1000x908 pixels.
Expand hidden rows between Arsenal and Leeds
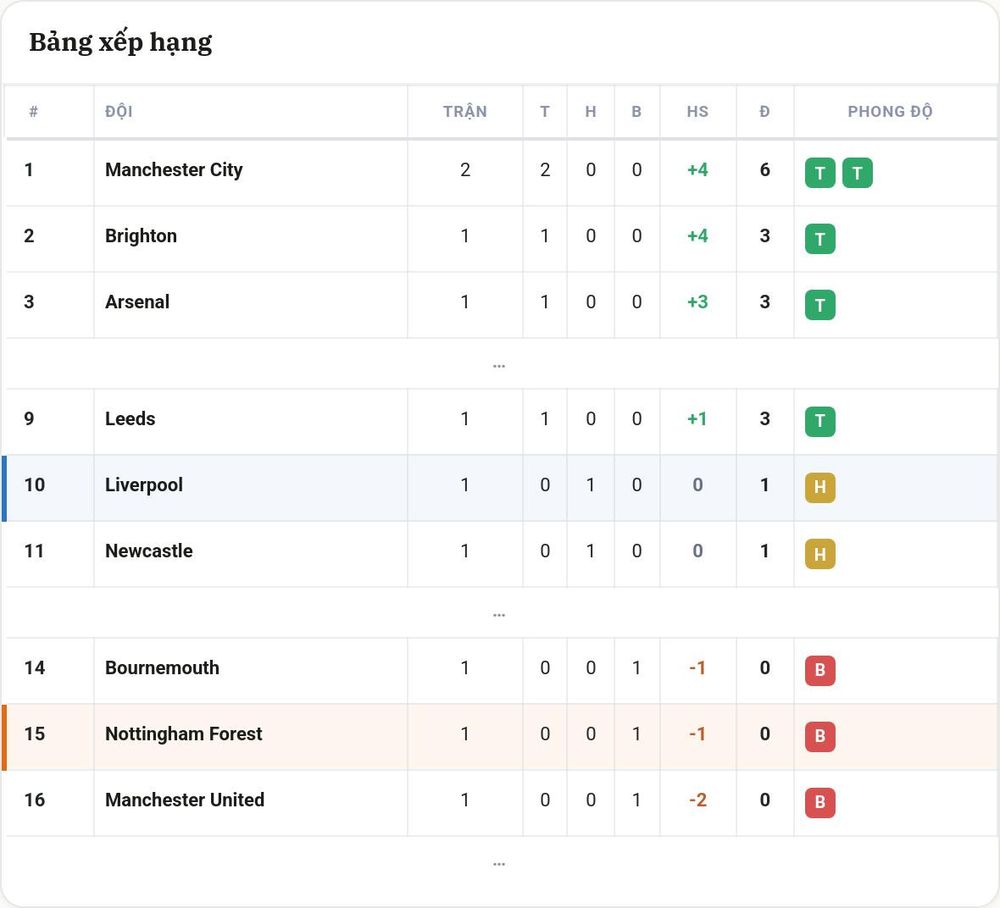499,365
